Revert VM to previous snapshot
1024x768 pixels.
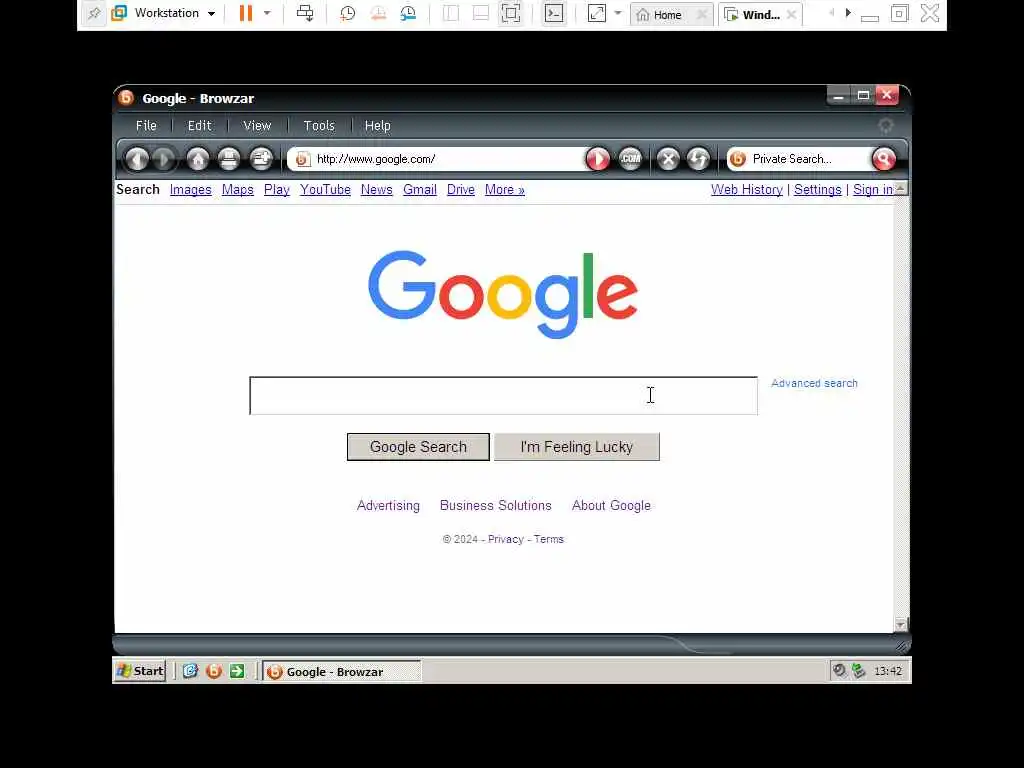377,14
